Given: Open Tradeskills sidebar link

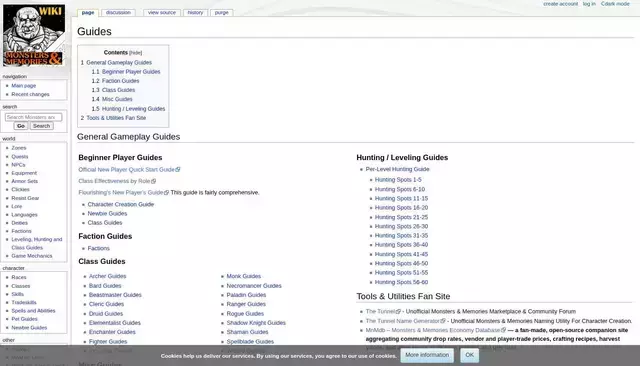Looking at the screenshot, I should pos(24,302).
